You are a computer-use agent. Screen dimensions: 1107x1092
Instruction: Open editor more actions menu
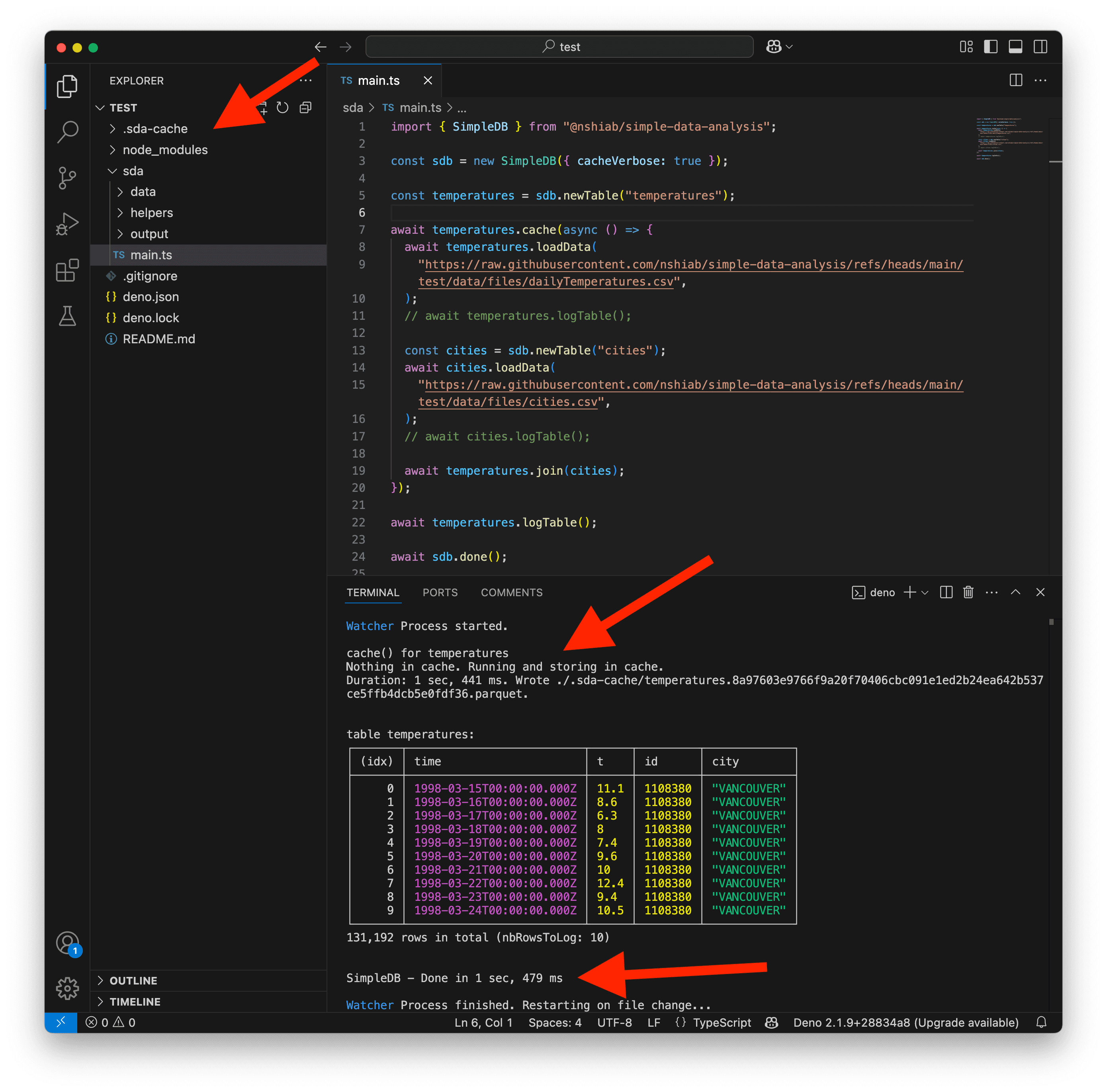tap(1041, 80)
